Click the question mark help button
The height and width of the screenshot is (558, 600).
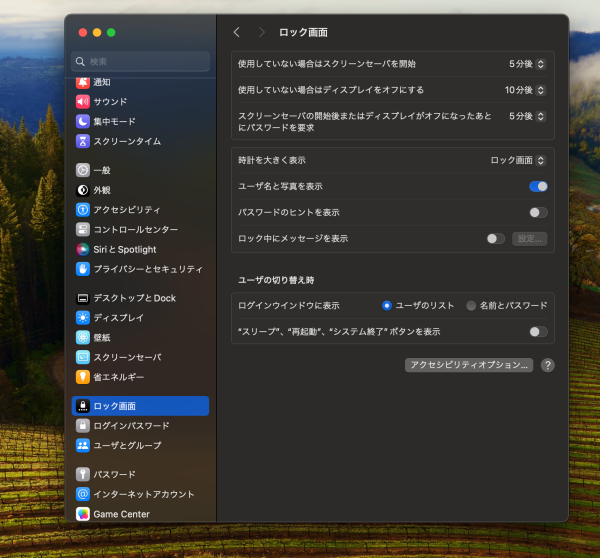pos(547,365)
